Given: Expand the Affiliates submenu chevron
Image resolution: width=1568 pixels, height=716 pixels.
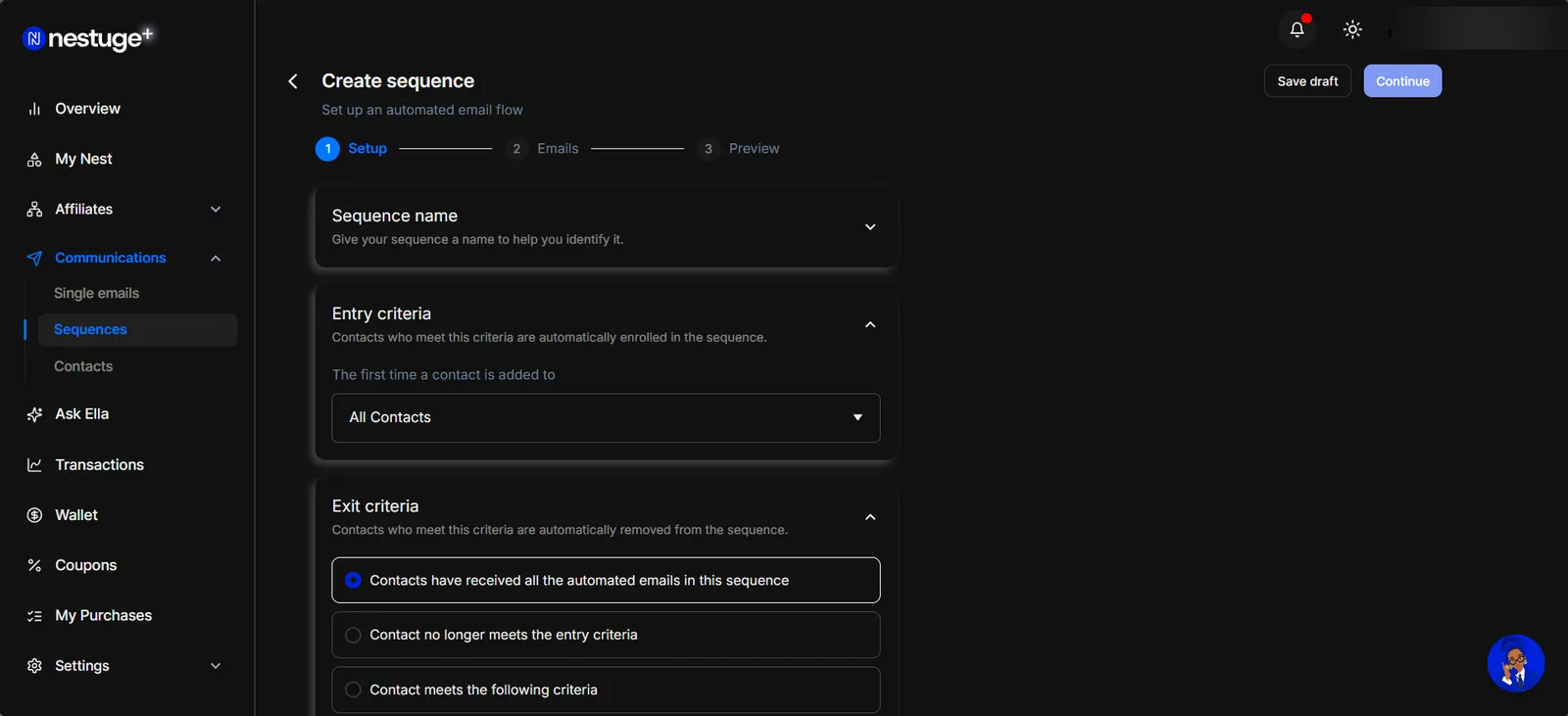Looking at the screenshot, I should pyautogui.click(x=216, y=210).
